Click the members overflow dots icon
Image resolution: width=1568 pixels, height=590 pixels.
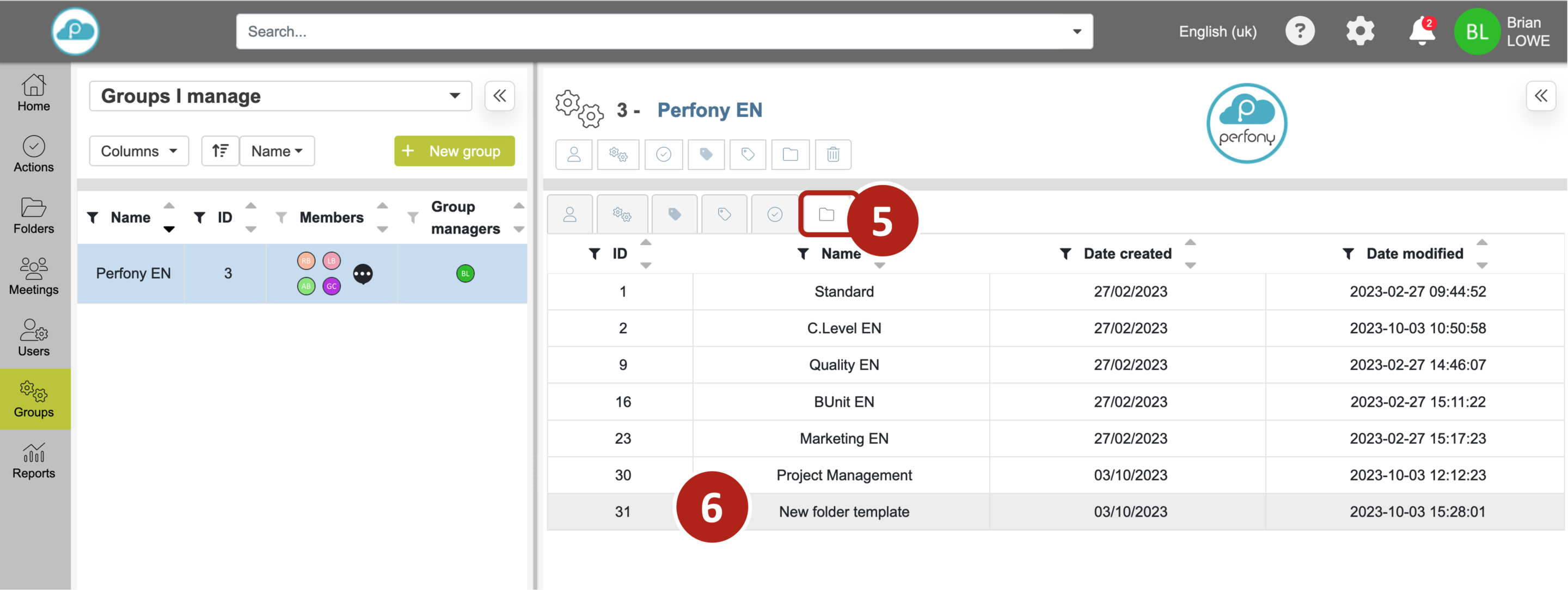tap(363, 274)
